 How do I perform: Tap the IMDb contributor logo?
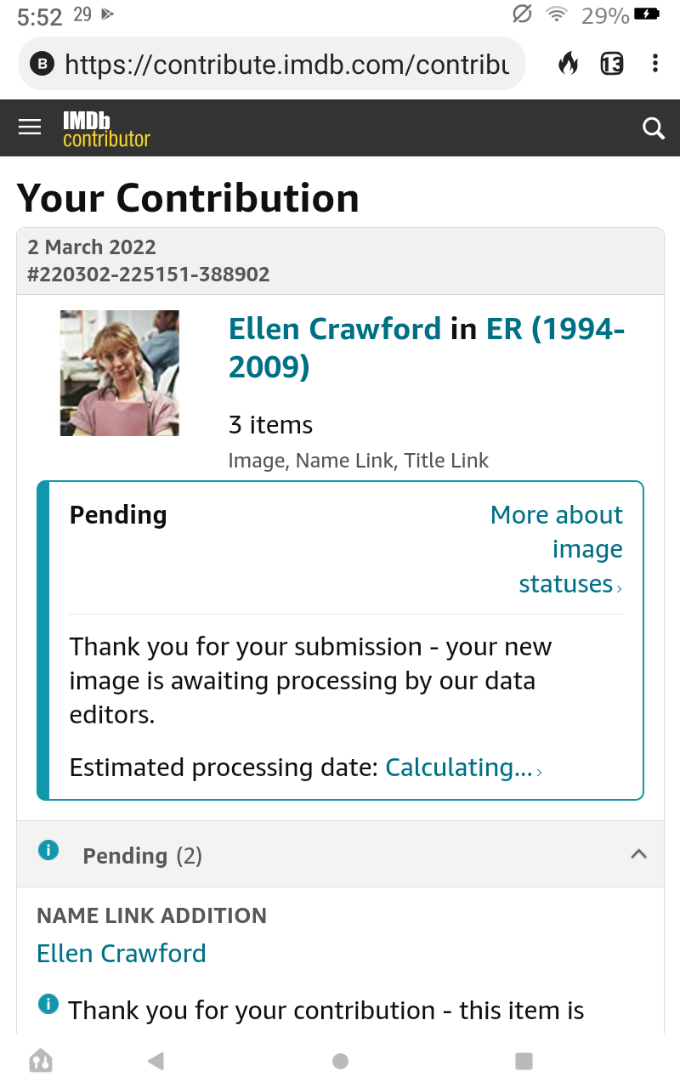click(x=106, y=129)
